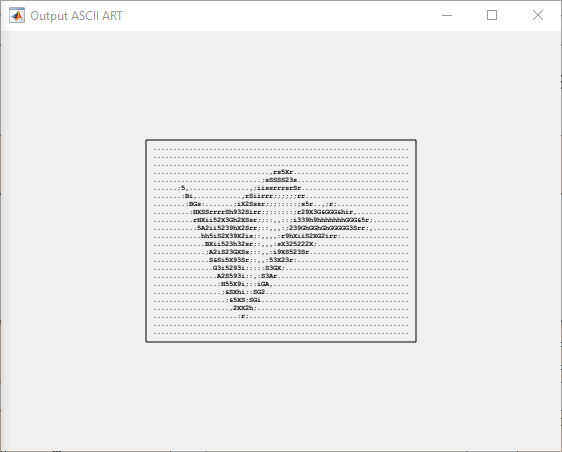Click the top dotted line of the text box
The width and height of the screenshot is (562, 452).
pyautogui.click(x=281, y=149)
